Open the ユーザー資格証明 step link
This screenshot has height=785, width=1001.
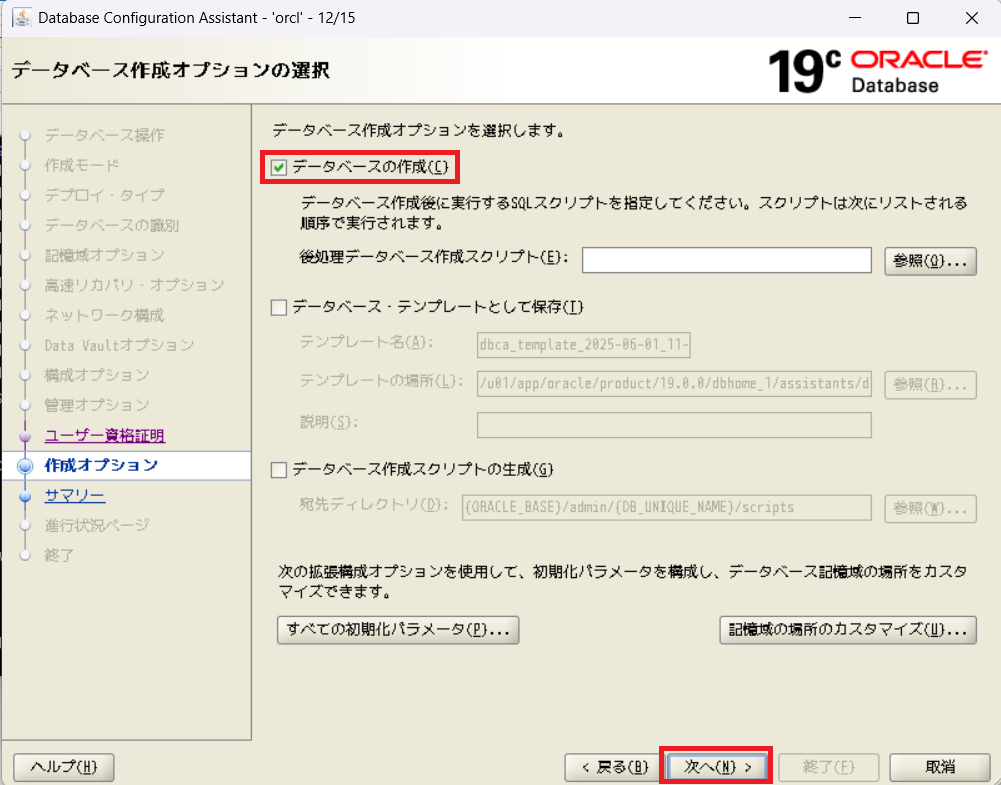104,435
